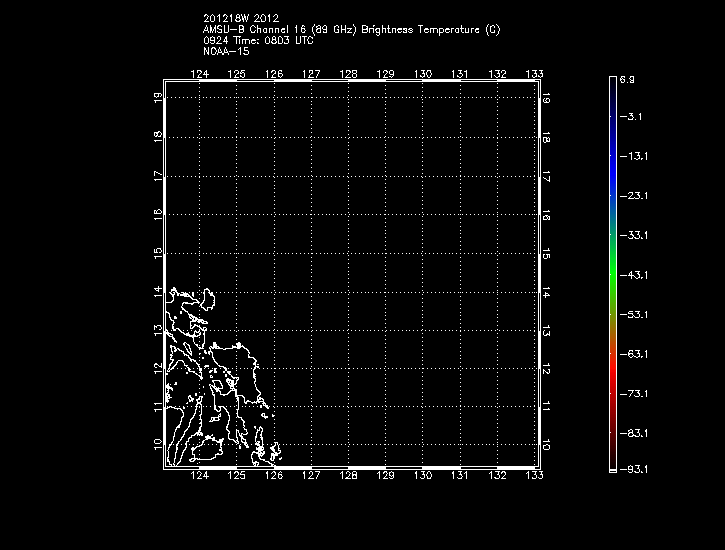
Task: Click latitude label 19 on the left axis
Action: (x=158, y=98)
